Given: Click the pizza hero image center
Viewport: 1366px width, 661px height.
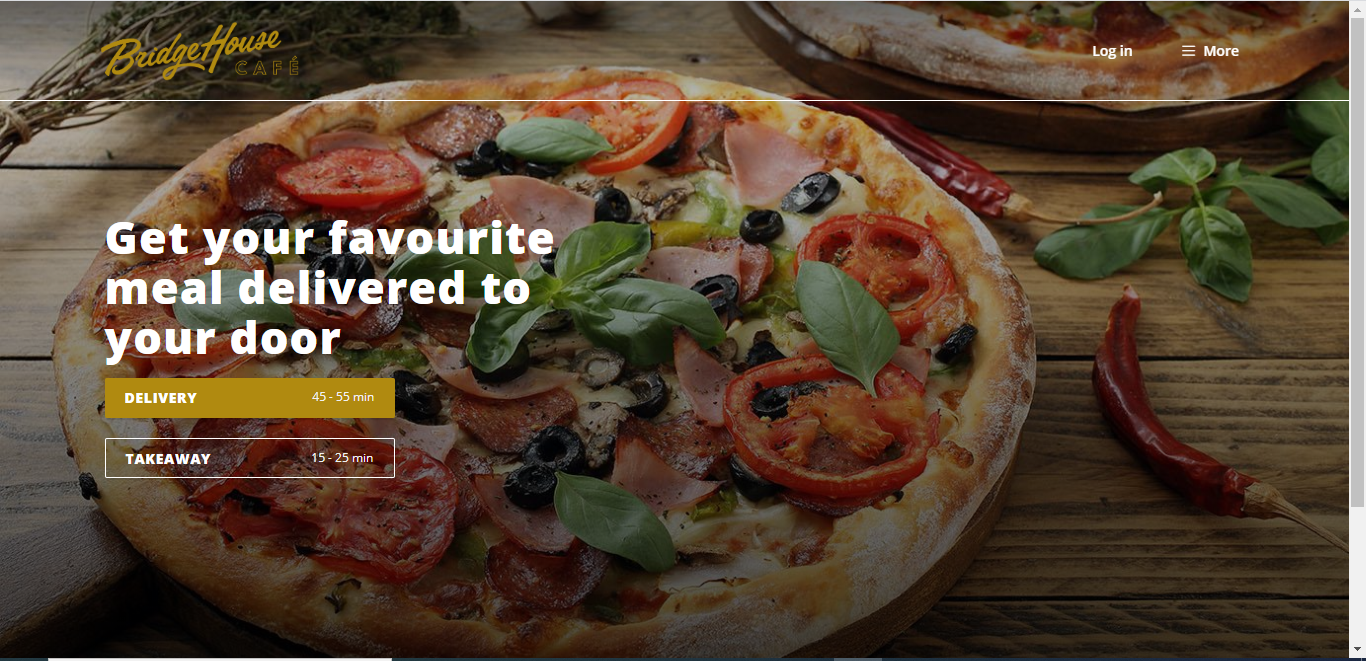Looking at the screenshot, I should [545, 360].
